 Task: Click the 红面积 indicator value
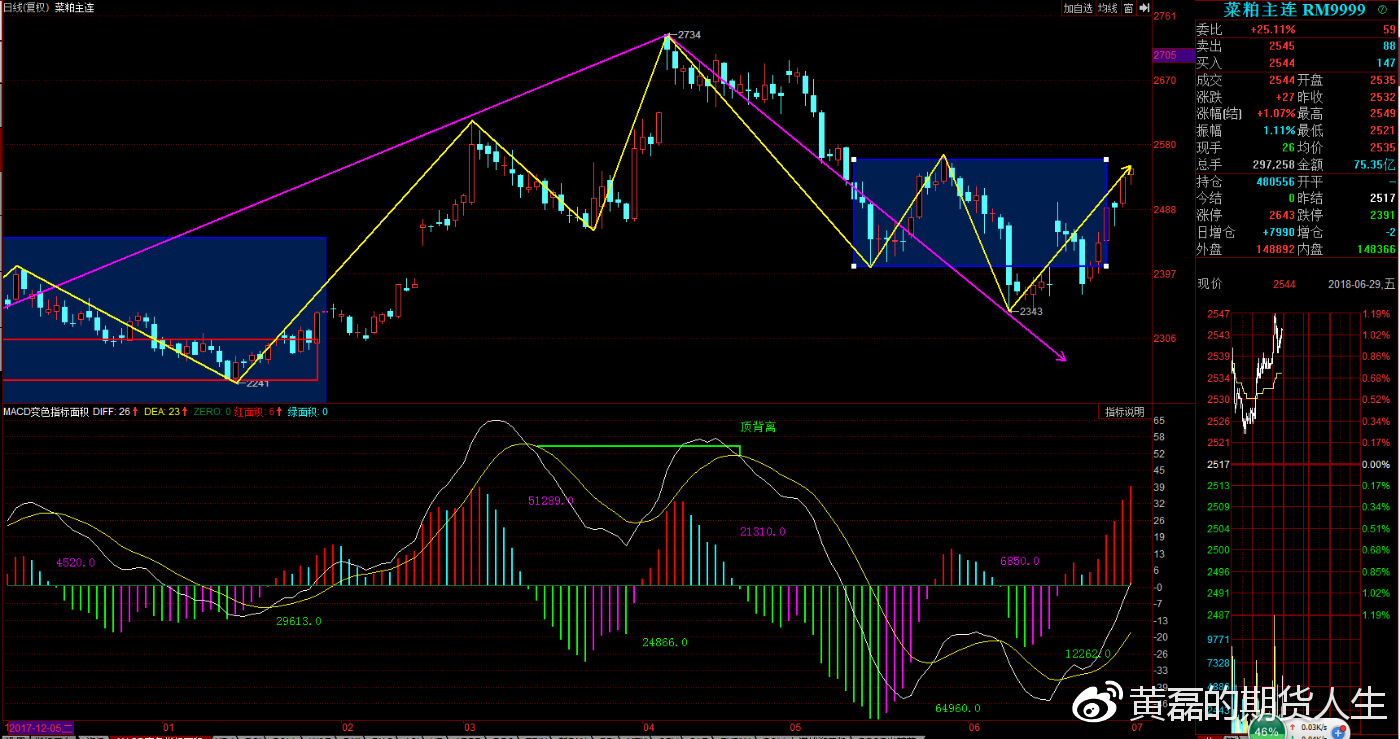click(257, 411)
